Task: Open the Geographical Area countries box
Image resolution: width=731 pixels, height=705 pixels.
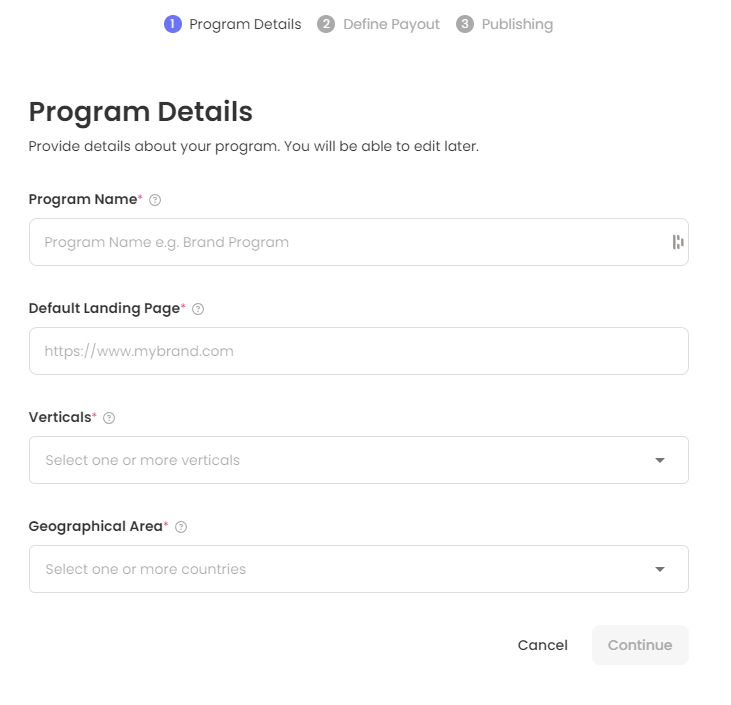Action: pos(340,569)
